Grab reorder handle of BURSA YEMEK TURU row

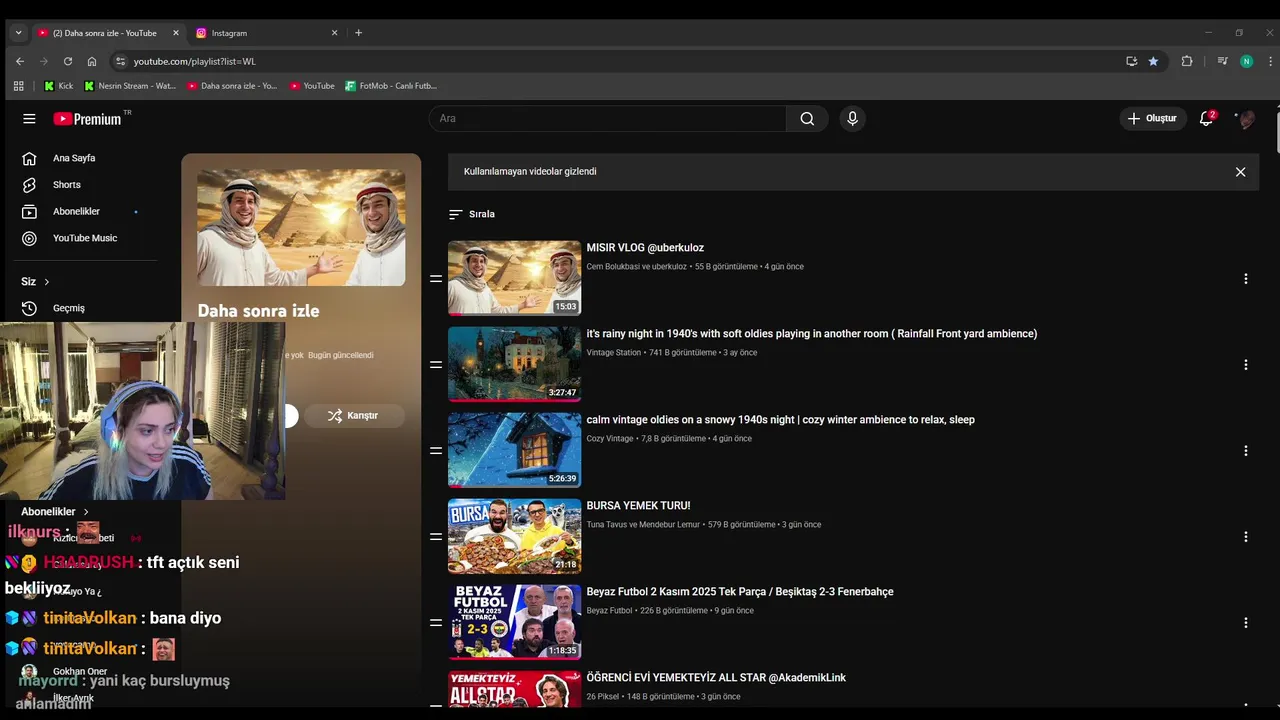click(436, 537)
